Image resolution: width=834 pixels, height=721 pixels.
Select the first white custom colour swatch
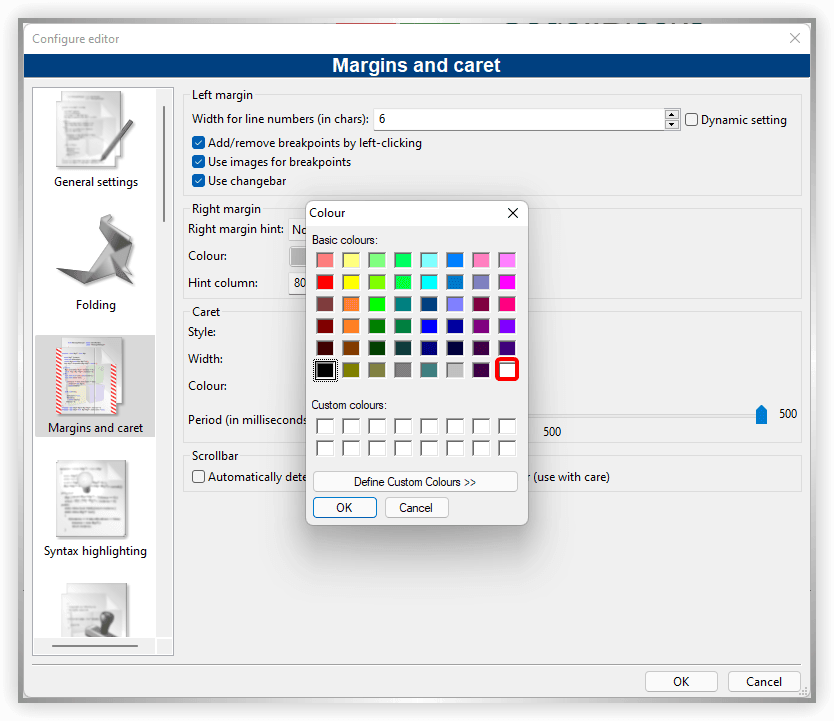[324, 425]
